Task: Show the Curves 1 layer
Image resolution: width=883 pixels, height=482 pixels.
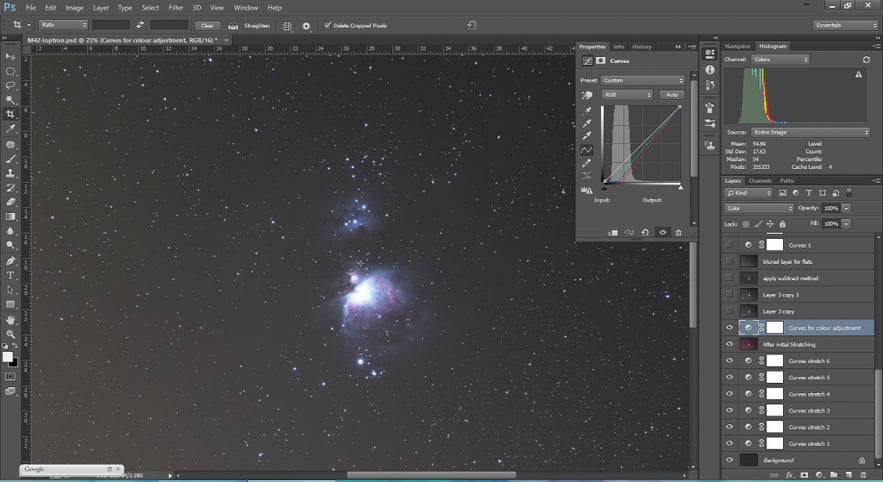Action: click(730, 245)
